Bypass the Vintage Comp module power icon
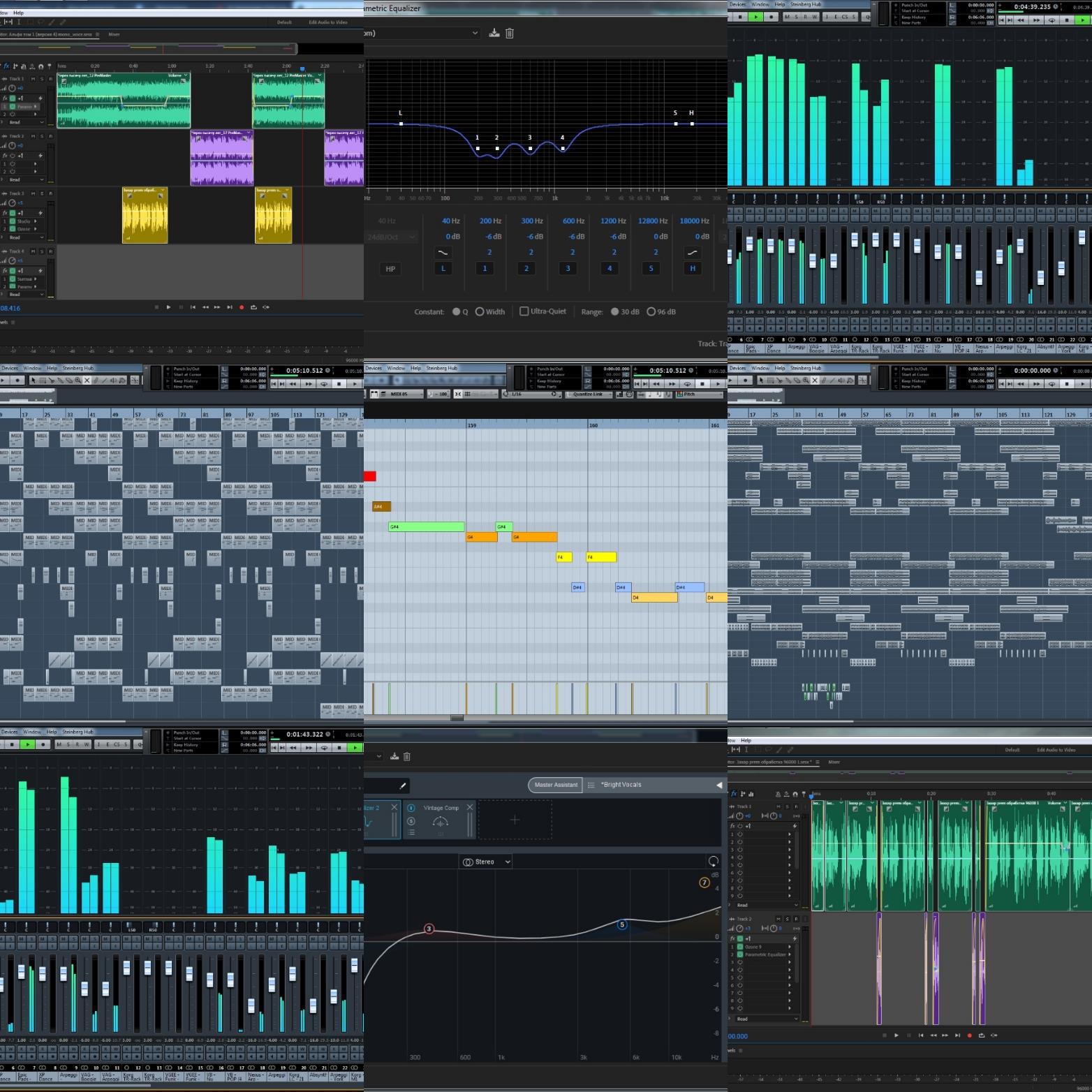Viewport: 1092px width, 1092px height. point(411,808)
